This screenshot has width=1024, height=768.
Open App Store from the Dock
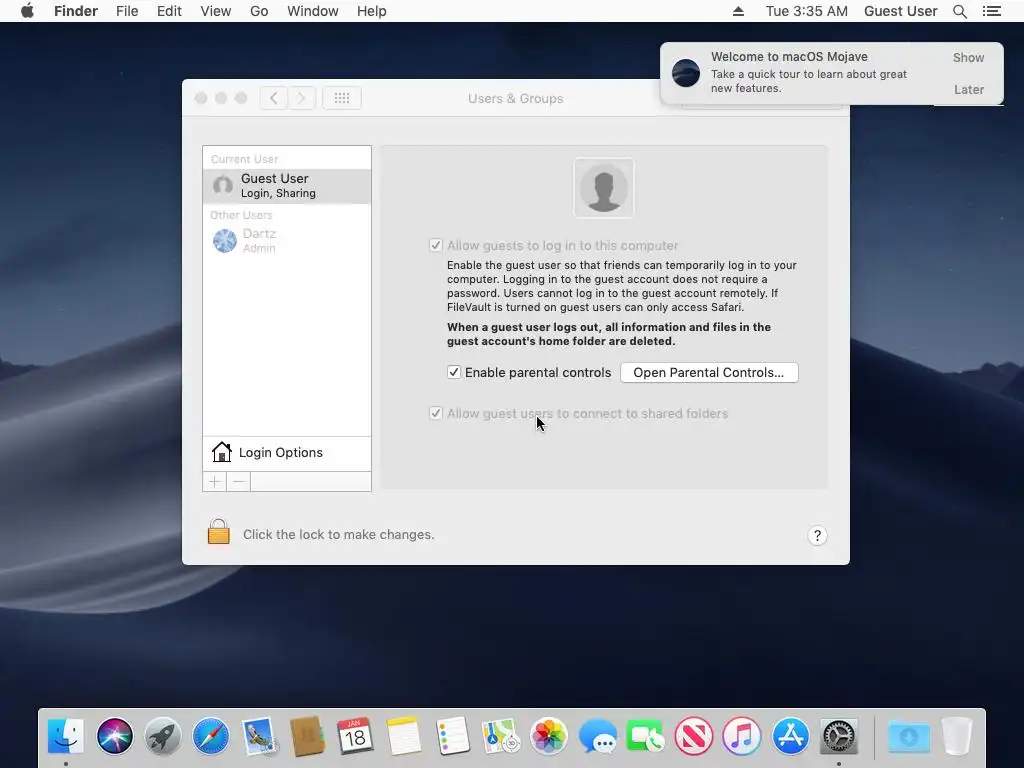[x=790, y=736]
